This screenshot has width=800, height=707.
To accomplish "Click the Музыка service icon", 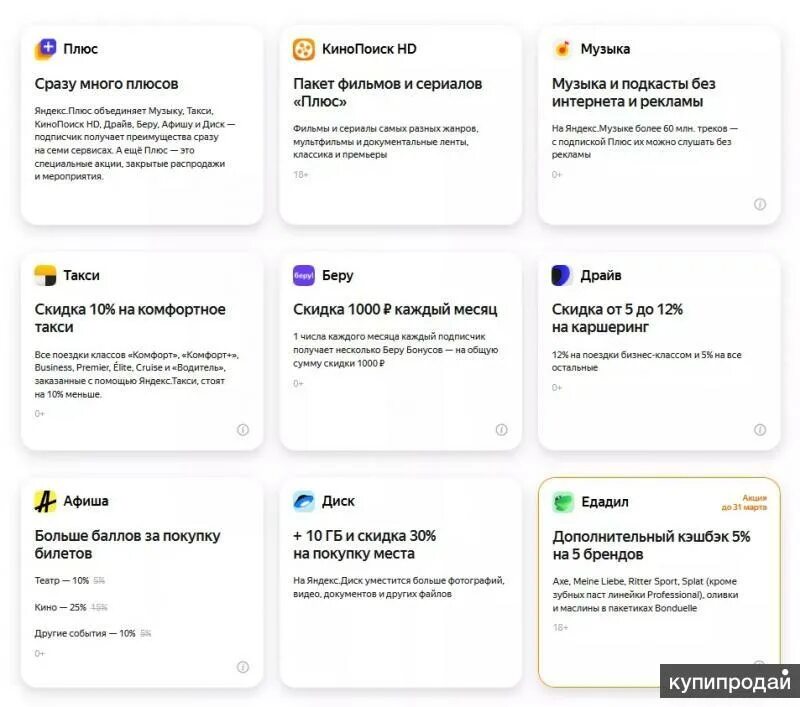I will (x=562, y=49).
